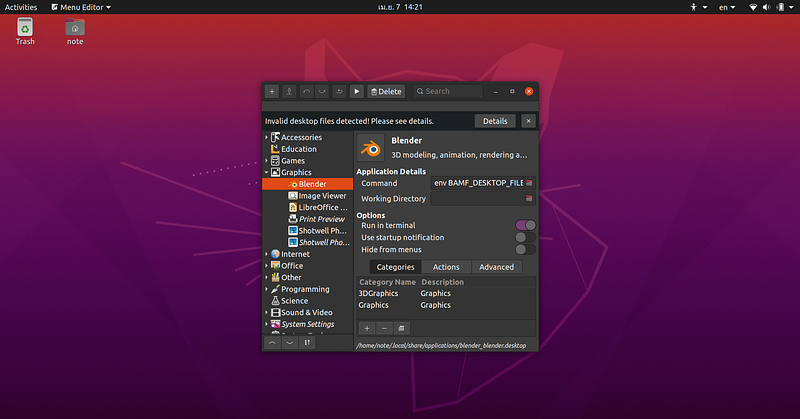Screen dimensions: 800x419
Task: Click the redo arrow toolbar icon
Action: pyautogui.click(x=321, y=91)
